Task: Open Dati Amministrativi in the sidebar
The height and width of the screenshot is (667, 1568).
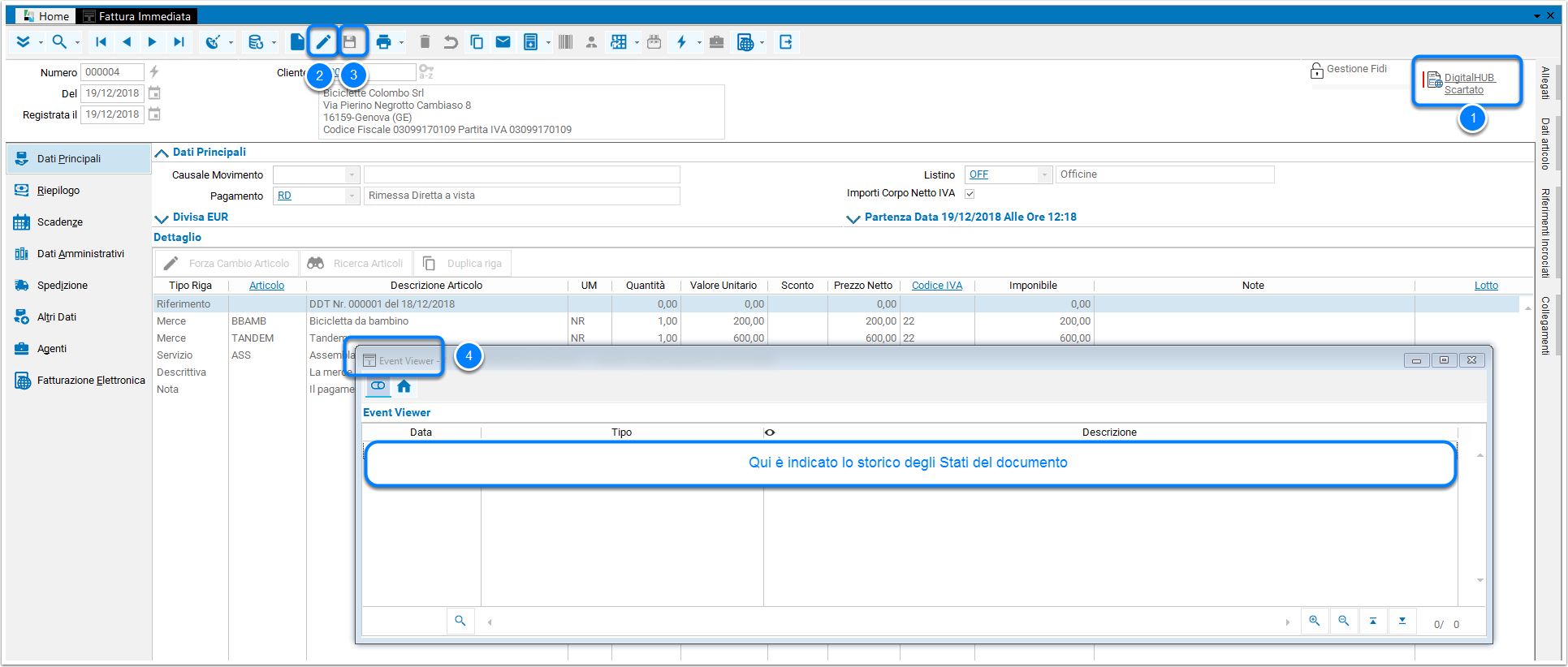Action: pyautogui.click(x=80, y=254)
